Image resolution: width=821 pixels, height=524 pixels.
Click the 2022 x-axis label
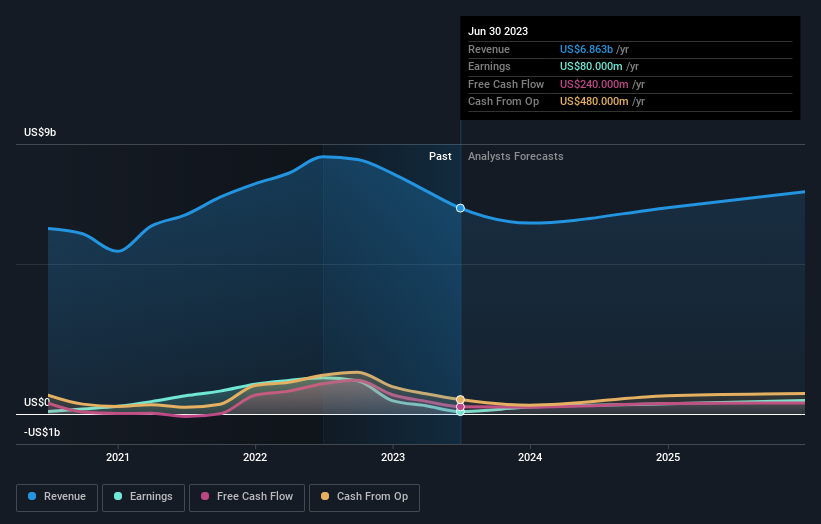[x=255, y=458]
